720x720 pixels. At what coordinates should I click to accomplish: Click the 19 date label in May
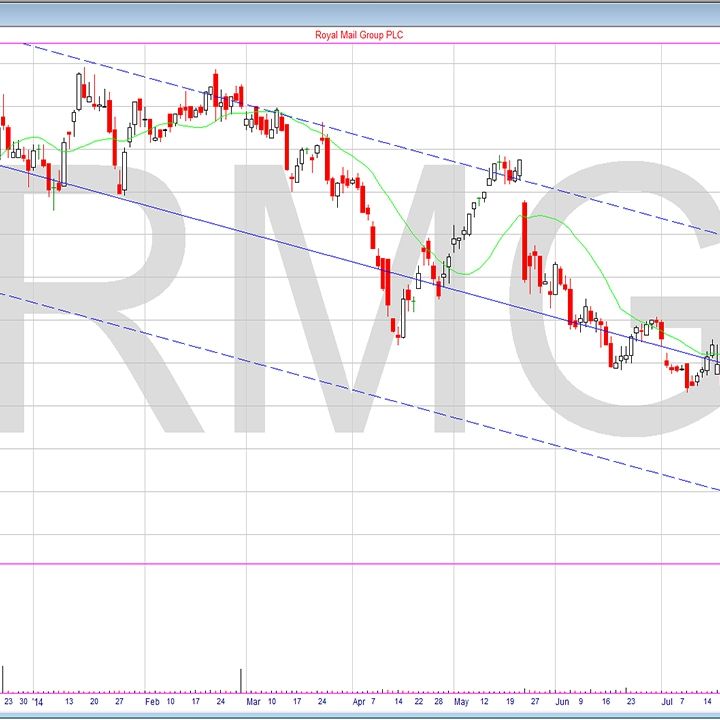(x=510, y=701)
